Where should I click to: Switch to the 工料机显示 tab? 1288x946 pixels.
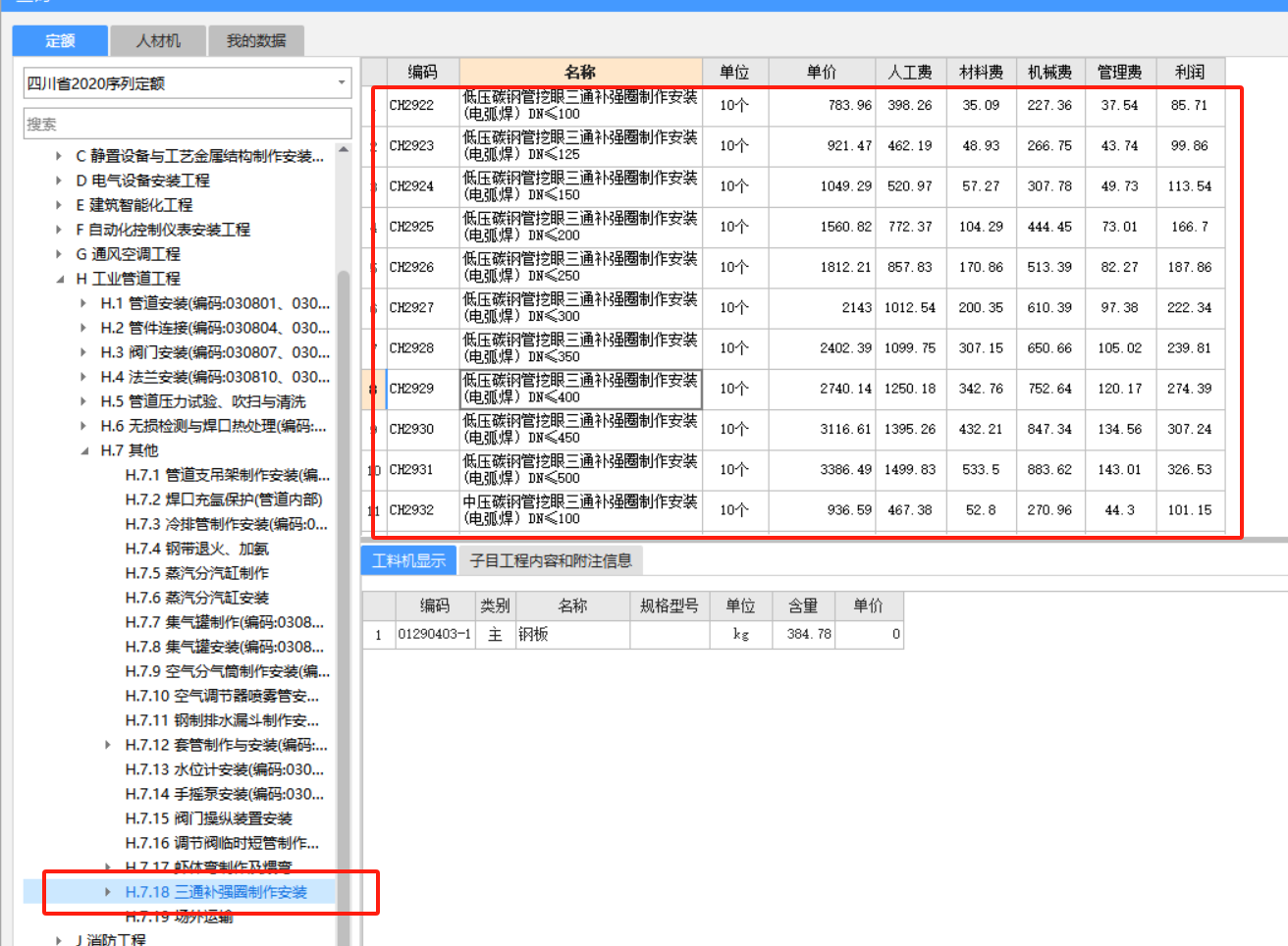[x=408, y=560]
